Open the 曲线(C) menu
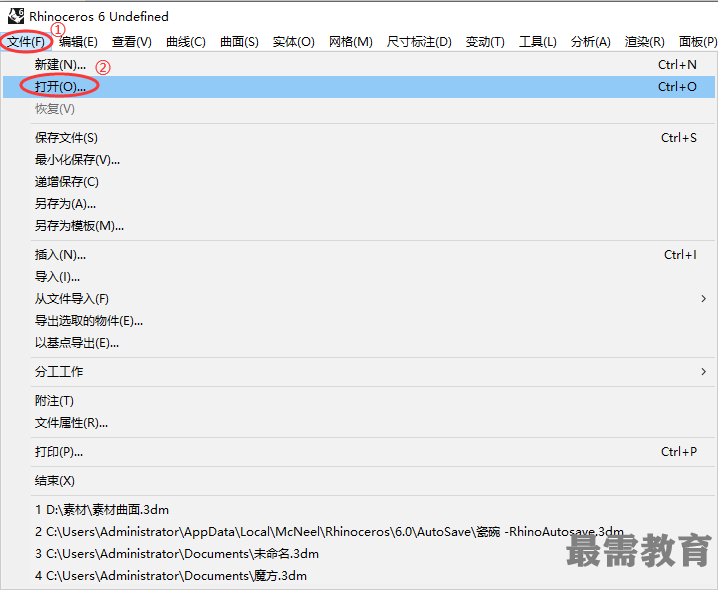The image size is (718, 590). (186, 42)
